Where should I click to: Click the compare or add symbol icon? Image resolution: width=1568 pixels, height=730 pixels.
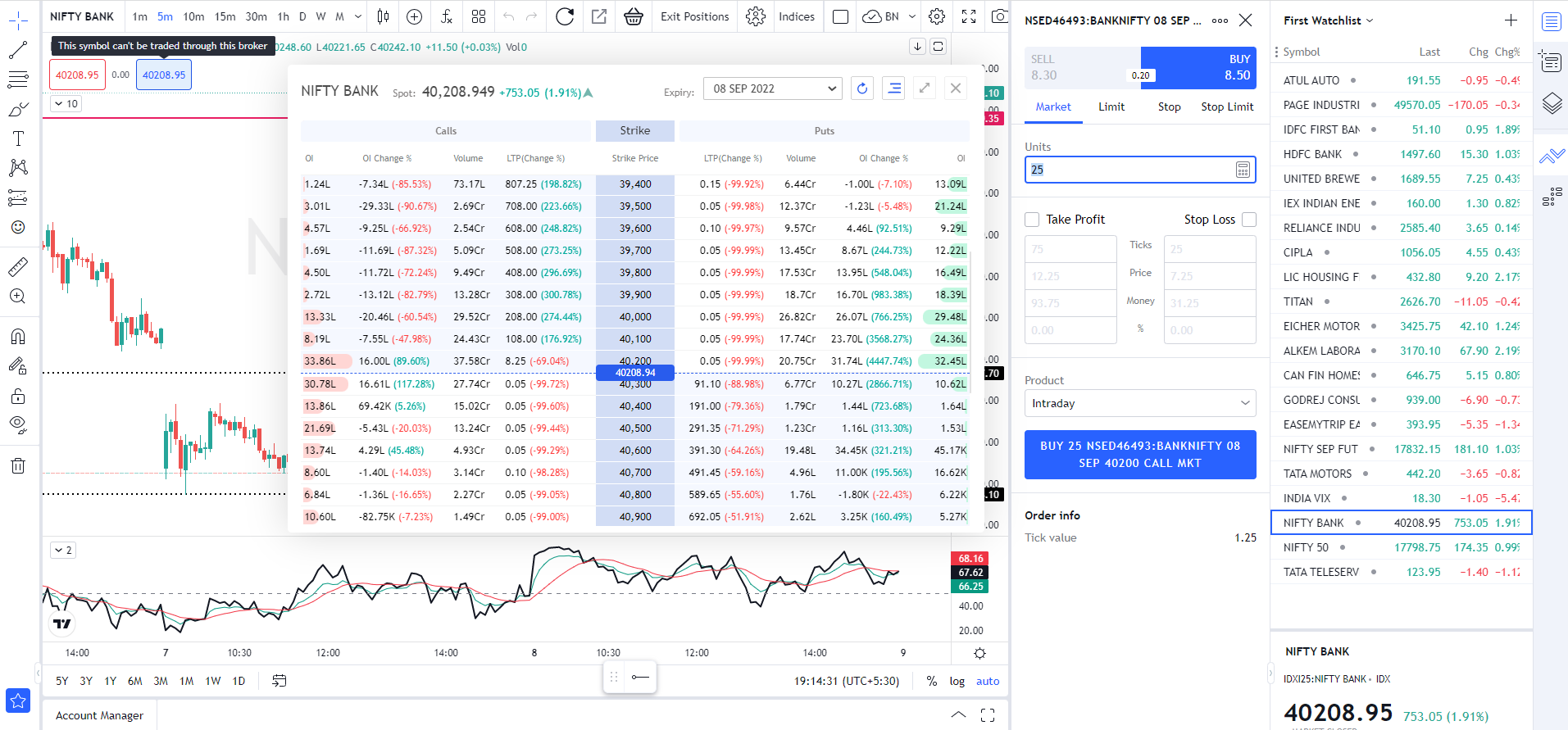tap(415, 16)
